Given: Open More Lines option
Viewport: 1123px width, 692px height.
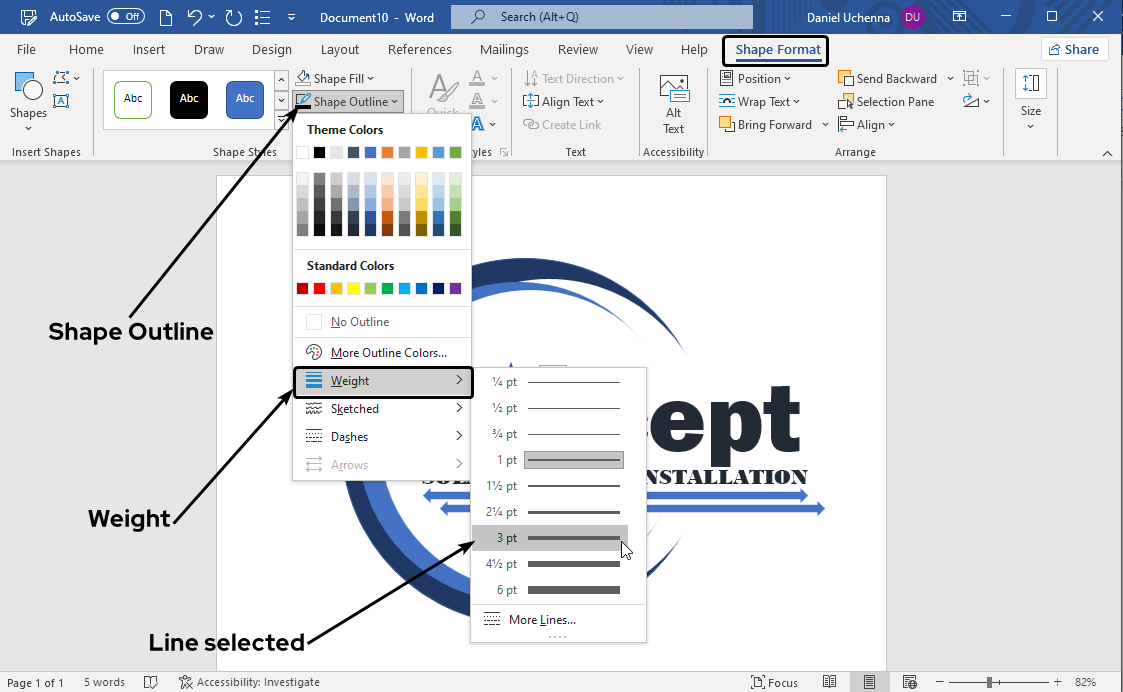Looking at the screenshot, I should coord(541,620).
